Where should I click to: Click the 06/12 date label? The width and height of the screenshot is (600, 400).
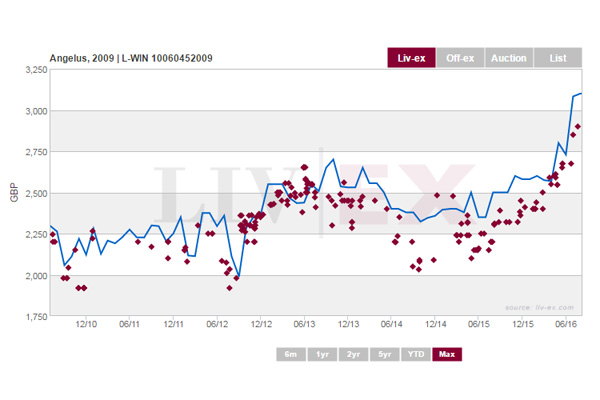point(217,324)
